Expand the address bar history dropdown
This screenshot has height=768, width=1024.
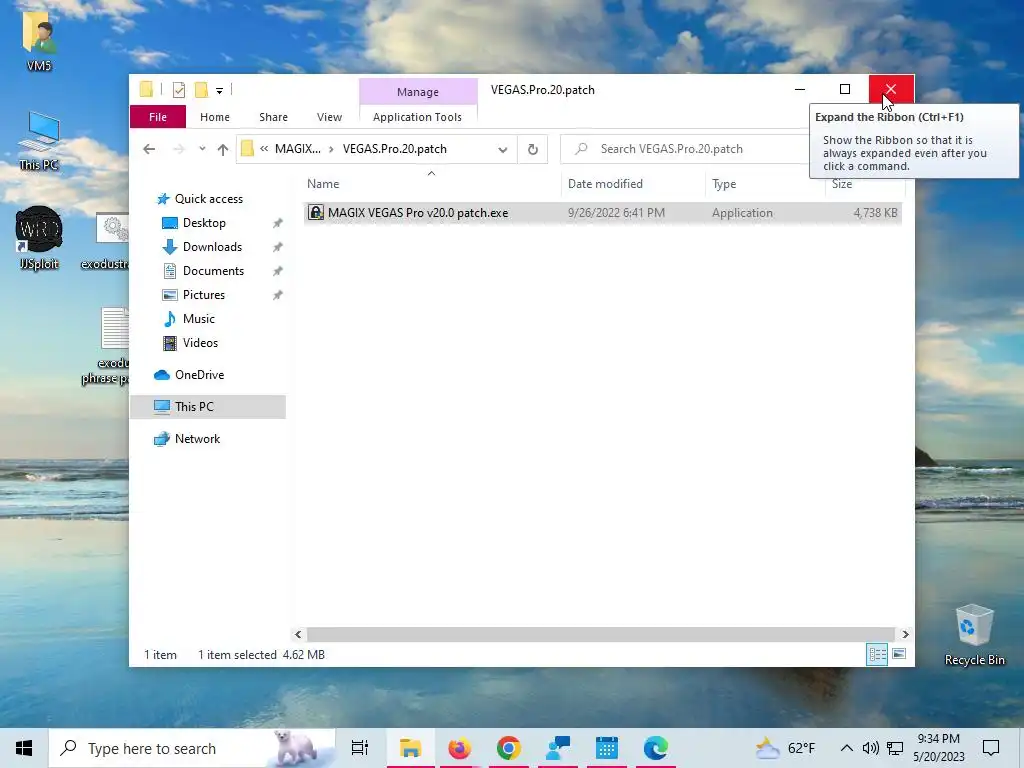(502, 150)
